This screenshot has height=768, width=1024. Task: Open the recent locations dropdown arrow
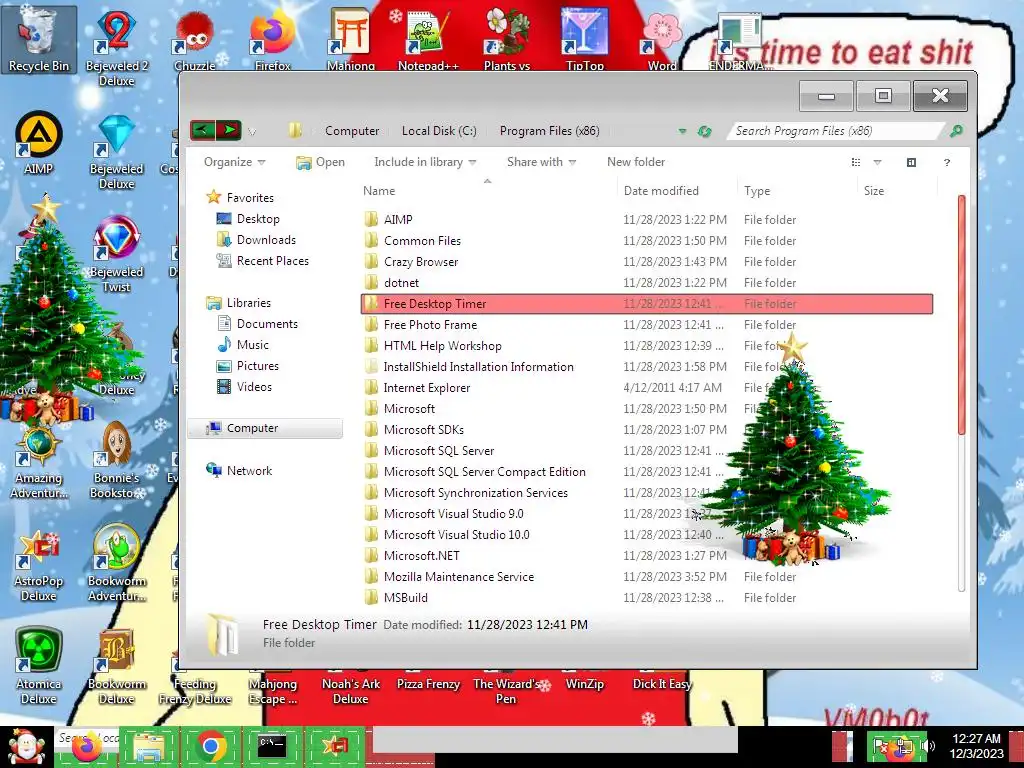252,132
